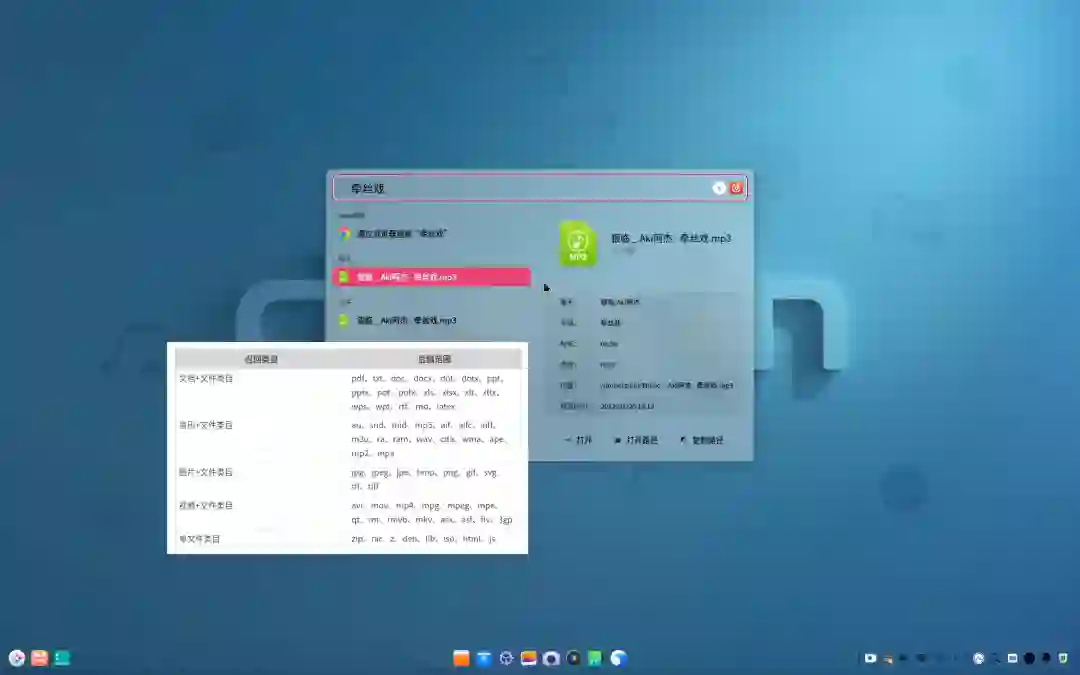Click the 打开路径 button

coord(636,440)
